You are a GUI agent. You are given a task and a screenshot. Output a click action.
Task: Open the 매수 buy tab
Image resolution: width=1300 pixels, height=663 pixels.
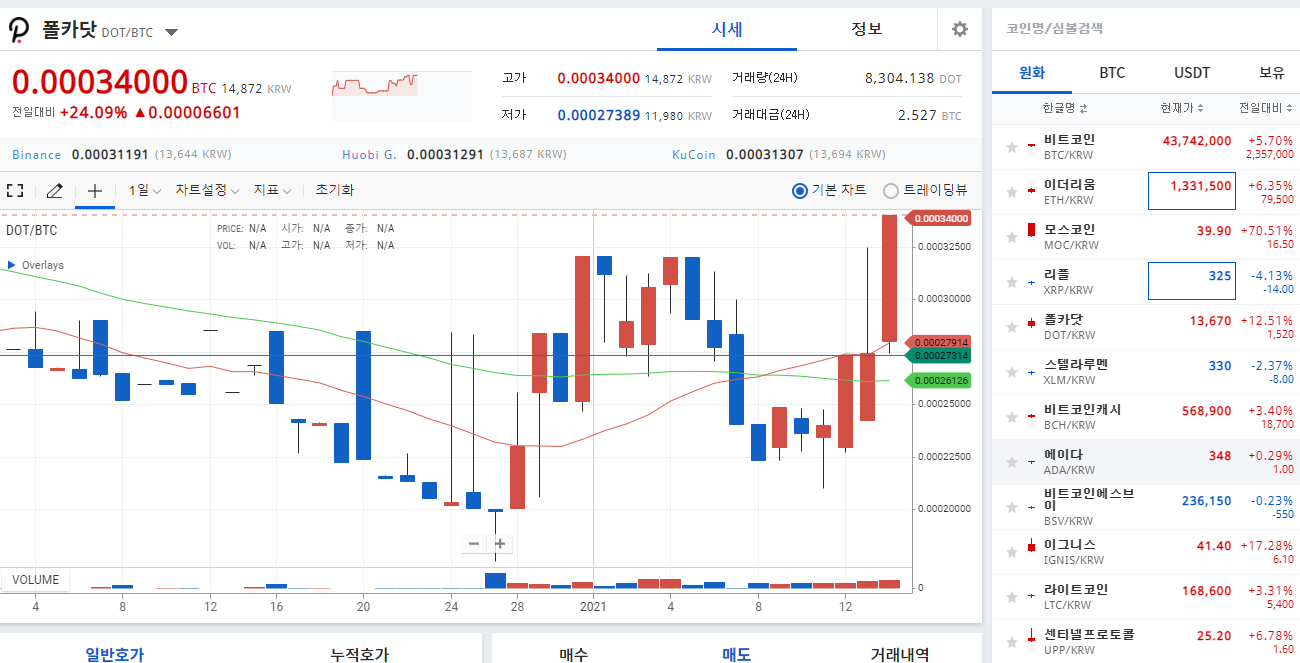574,654
